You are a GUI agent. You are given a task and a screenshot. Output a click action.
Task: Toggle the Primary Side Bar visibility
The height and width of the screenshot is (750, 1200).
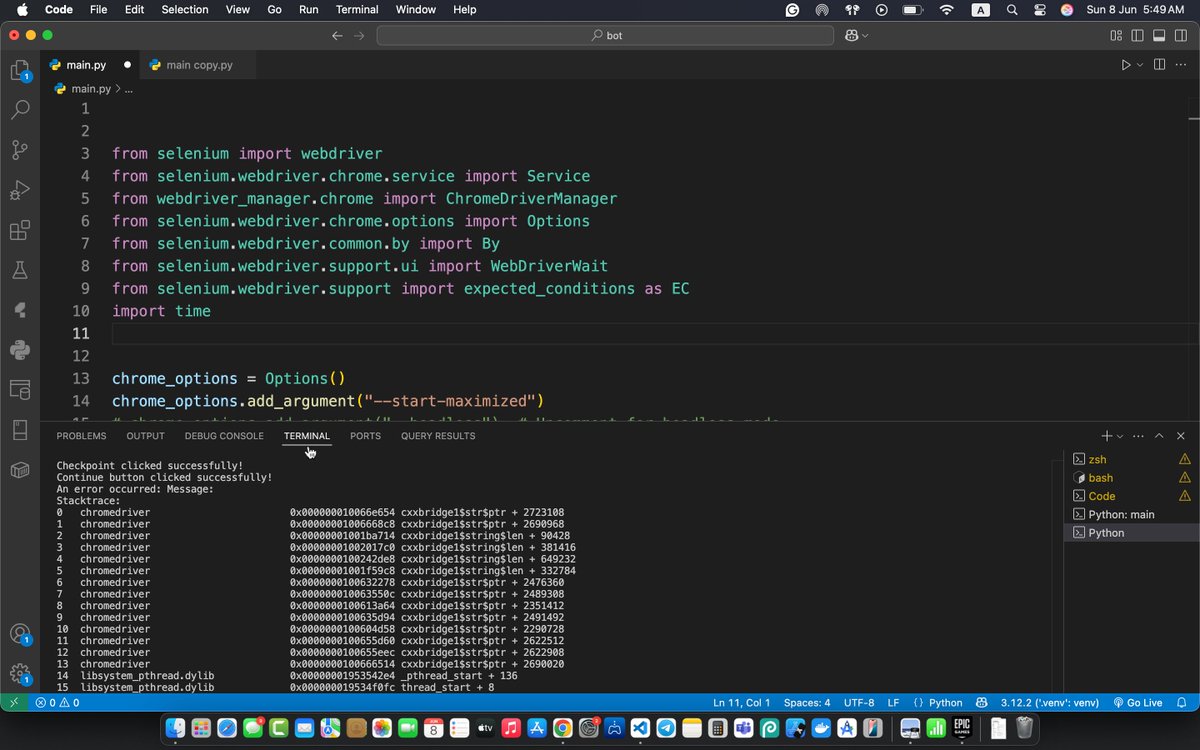point(1138,35)
